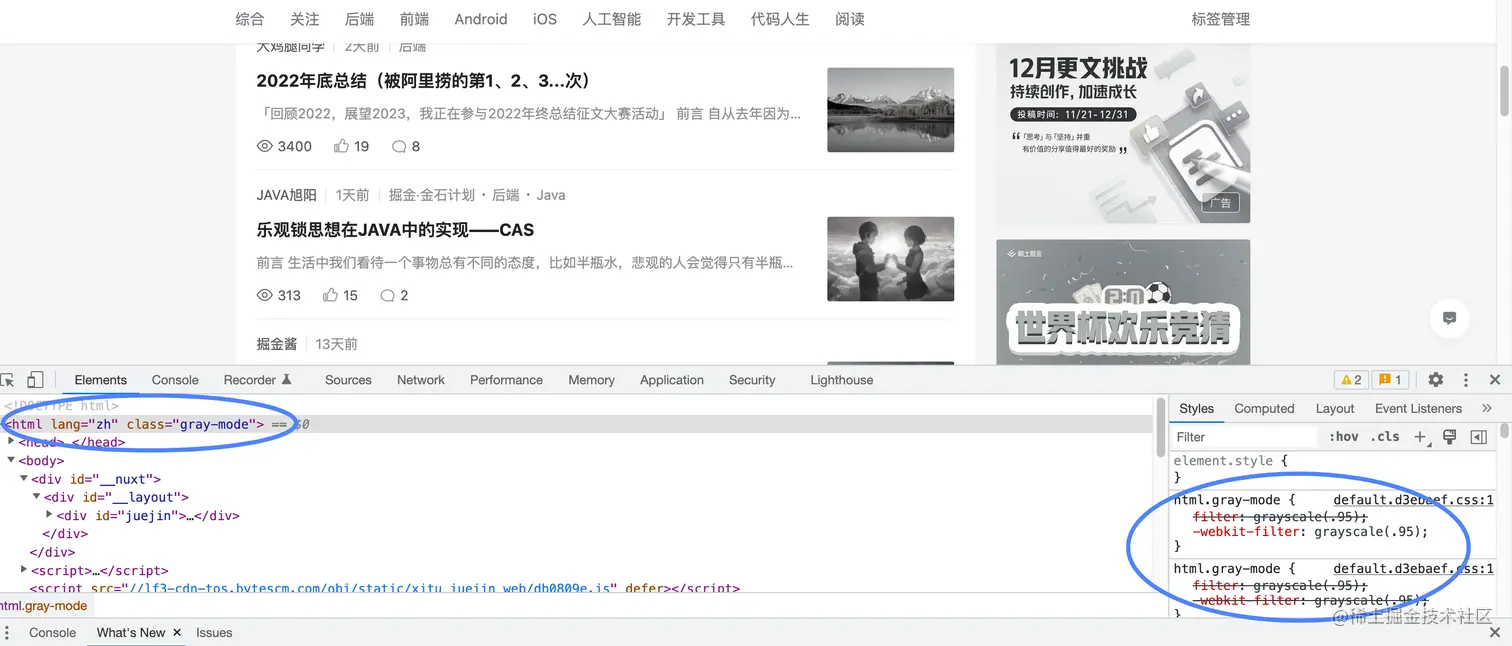Open the main Console panel tab
This screenshot has width=1512, height=646.
click(175, 380)
